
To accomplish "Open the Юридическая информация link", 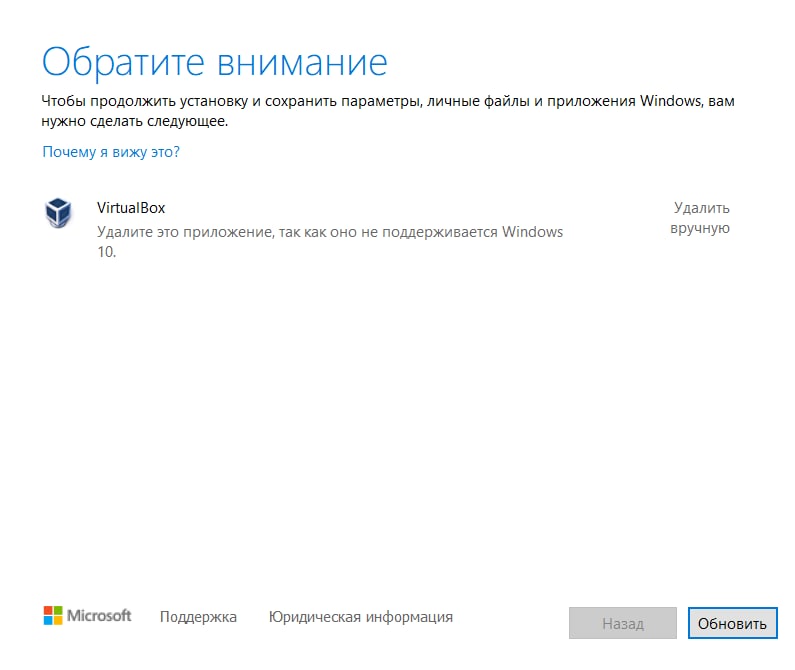I will [x=360, y=617].
